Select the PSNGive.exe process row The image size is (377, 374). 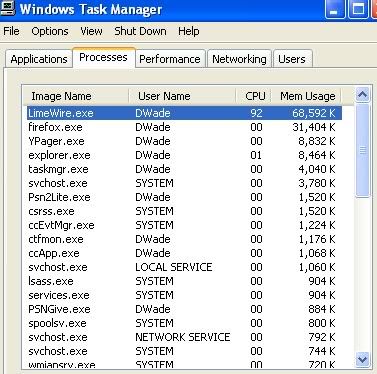184,309
